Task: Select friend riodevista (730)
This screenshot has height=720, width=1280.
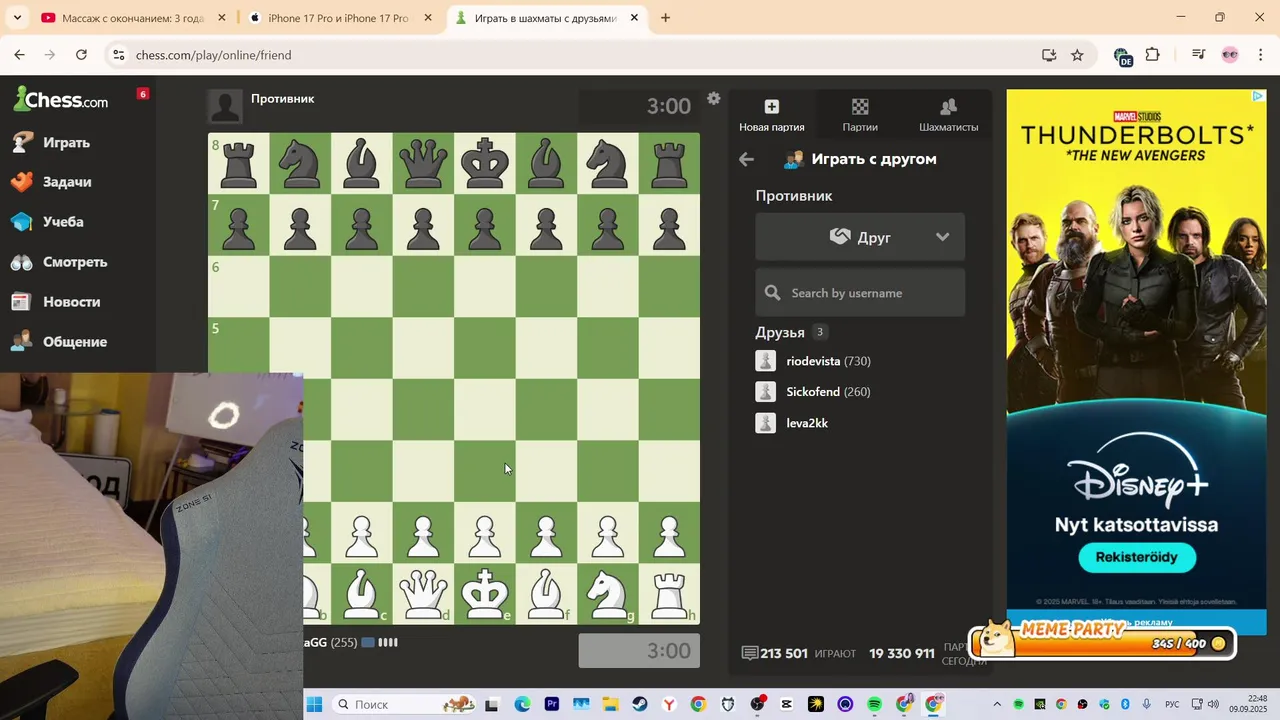Action: click(828, 361)
